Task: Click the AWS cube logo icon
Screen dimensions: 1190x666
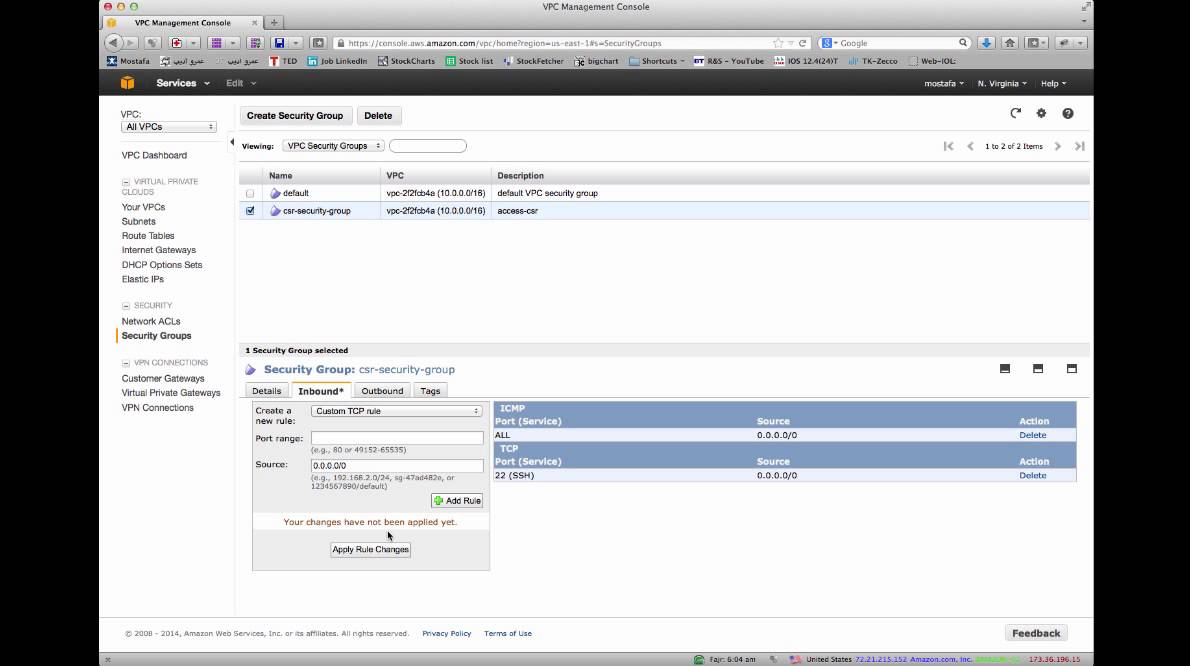Action: [x=128, y=83]
